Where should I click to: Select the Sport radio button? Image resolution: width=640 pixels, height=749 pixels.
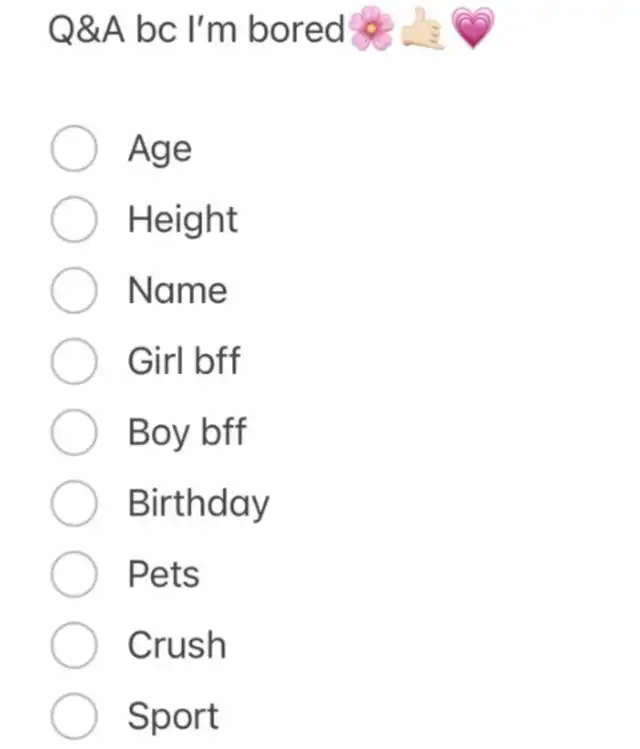click(x=74, y=716)
